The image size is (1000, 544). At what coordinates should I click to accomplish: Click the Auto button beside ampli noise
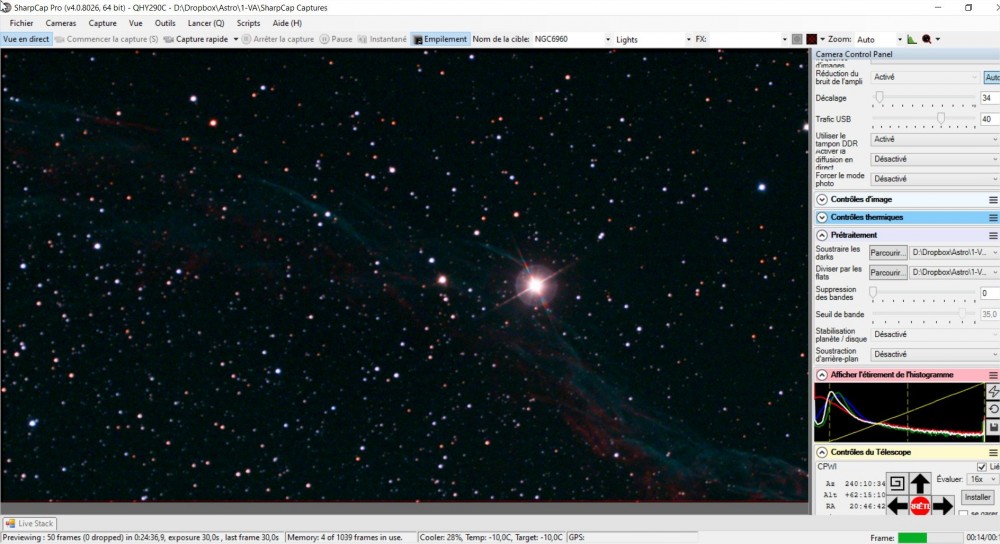(x=992, y=77)
